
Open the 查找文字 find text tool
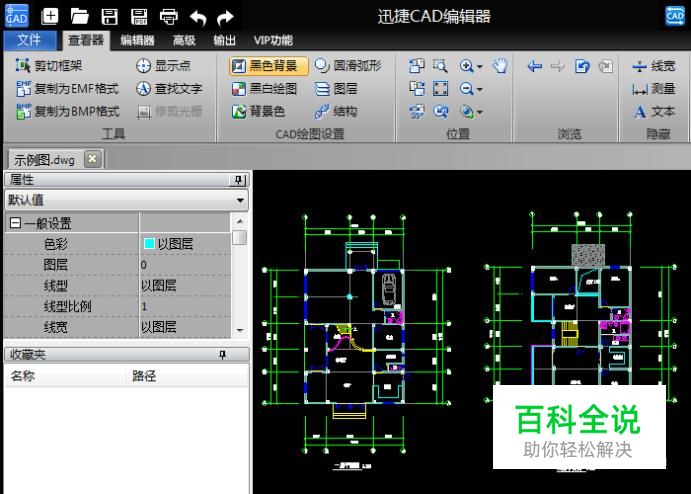169,89
